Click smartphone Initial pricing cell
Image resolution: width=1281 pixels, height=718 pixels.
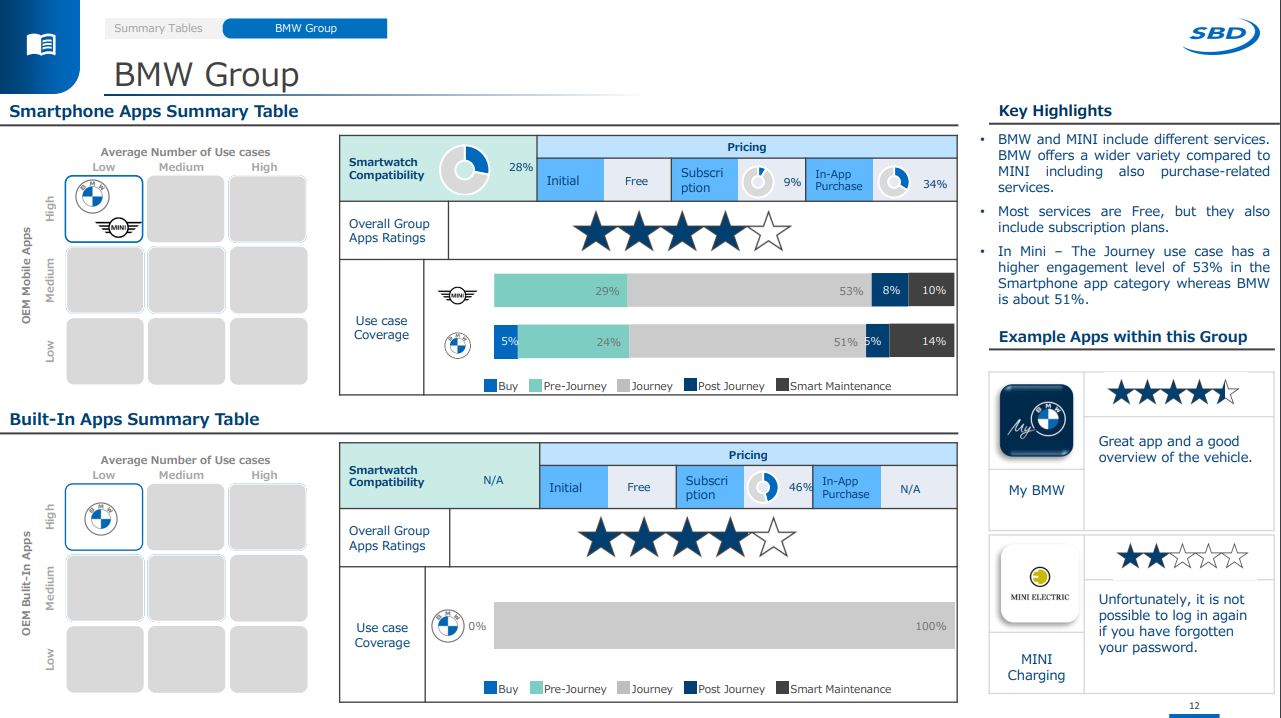tap(571, 181)
